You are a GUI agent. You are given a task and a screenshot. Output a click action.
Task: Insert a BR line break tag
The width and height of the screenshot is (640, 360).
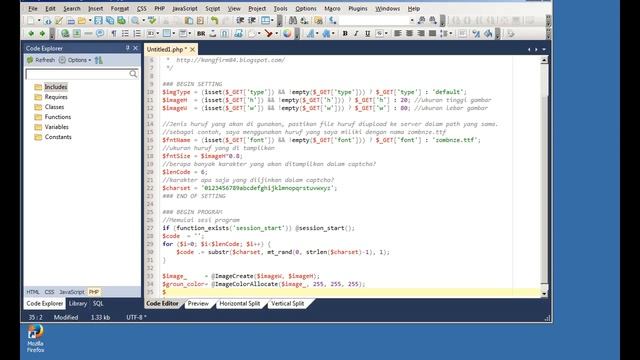tap(201, 33)
